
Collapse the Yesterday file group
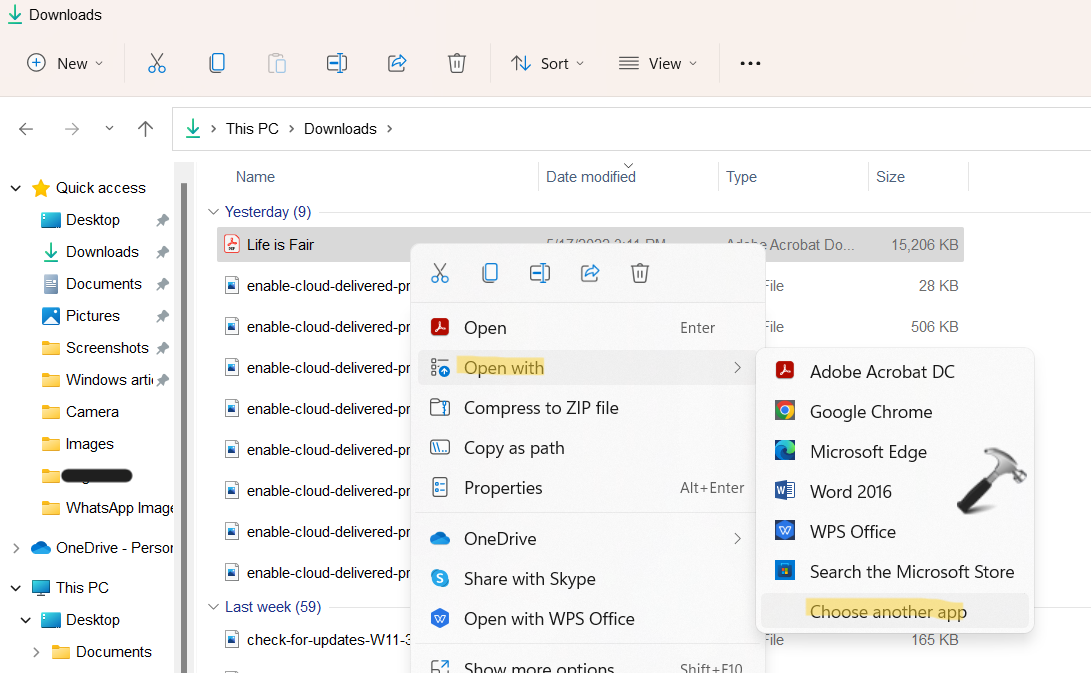click(x=212, y=212)
